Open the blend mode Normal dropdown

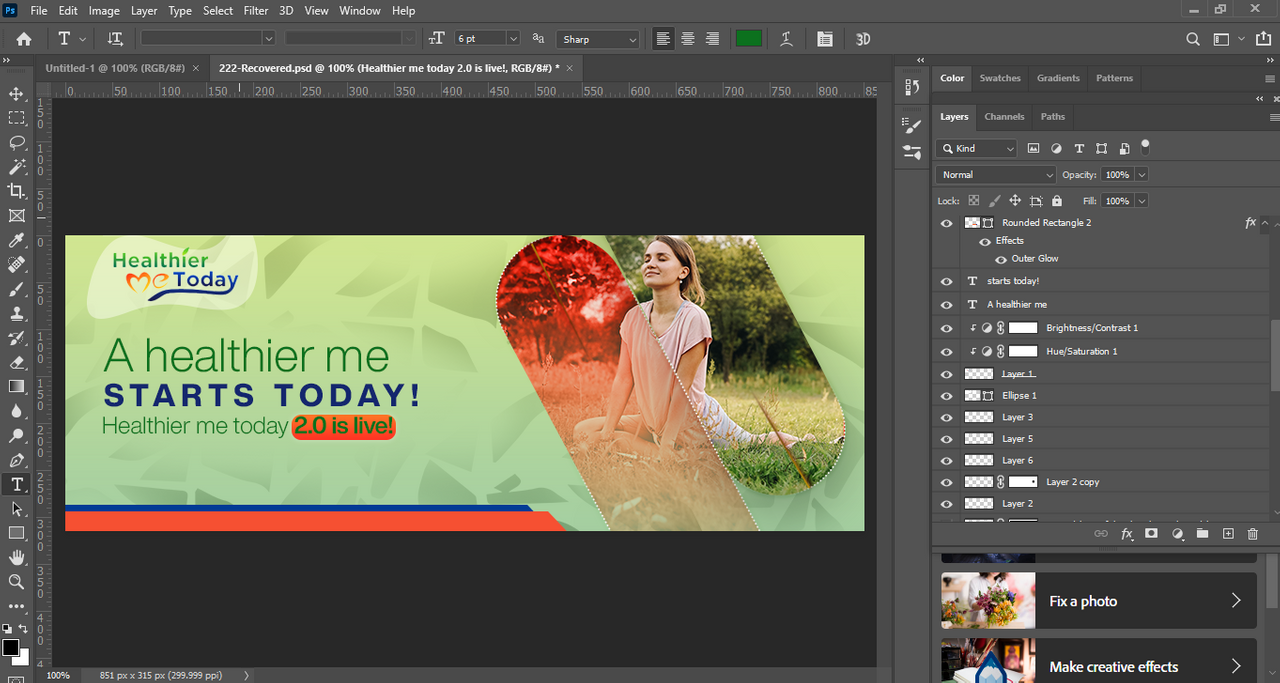click(996, 175)
